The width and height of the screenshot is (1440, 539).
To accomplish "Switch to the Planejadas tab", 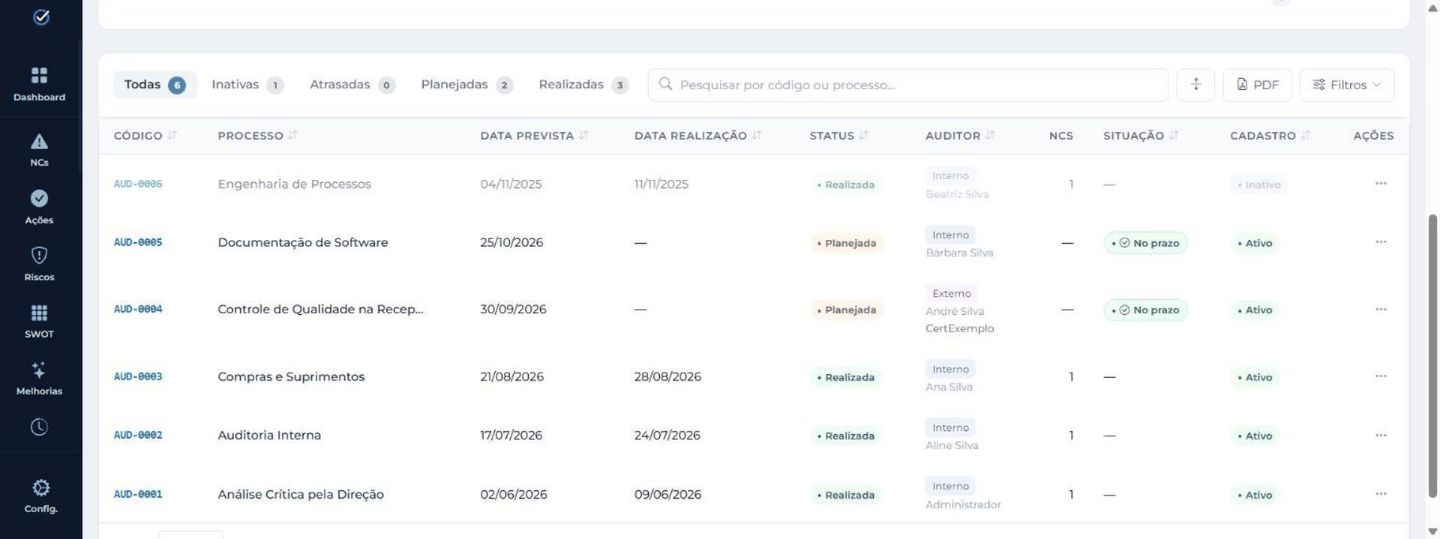I will click(467, 85).
